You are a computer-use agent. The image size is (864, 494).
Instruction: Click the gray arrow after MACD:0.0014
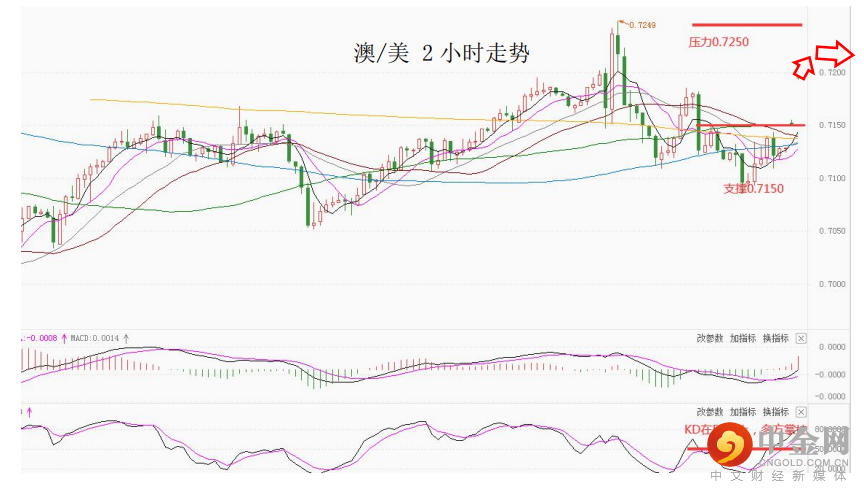[x=126, y=339]
